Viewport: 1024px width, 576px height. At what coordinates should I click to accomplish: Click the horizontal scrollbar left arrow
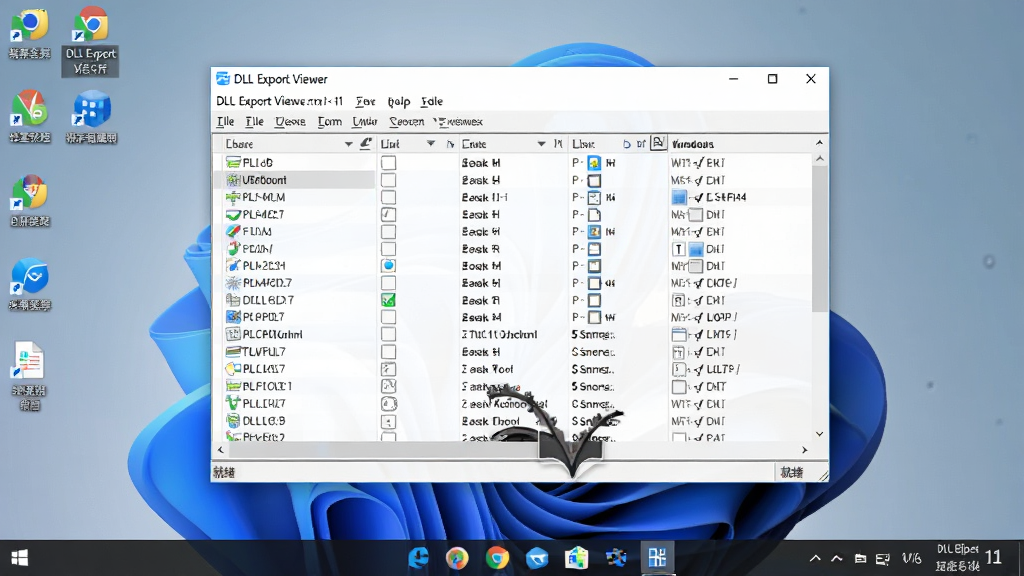220,450
